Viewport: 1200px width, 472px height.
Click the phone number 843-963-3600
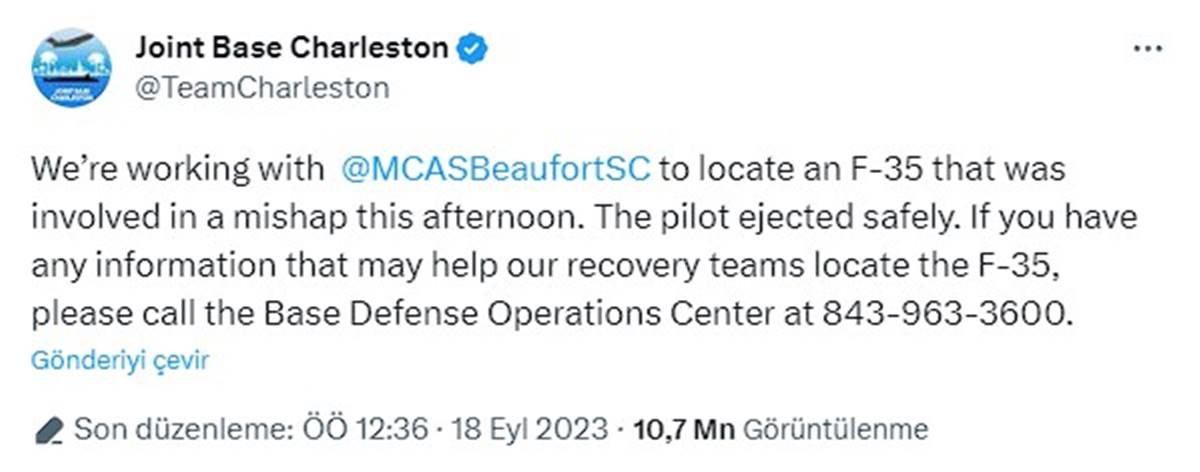(x=951, y=314)
